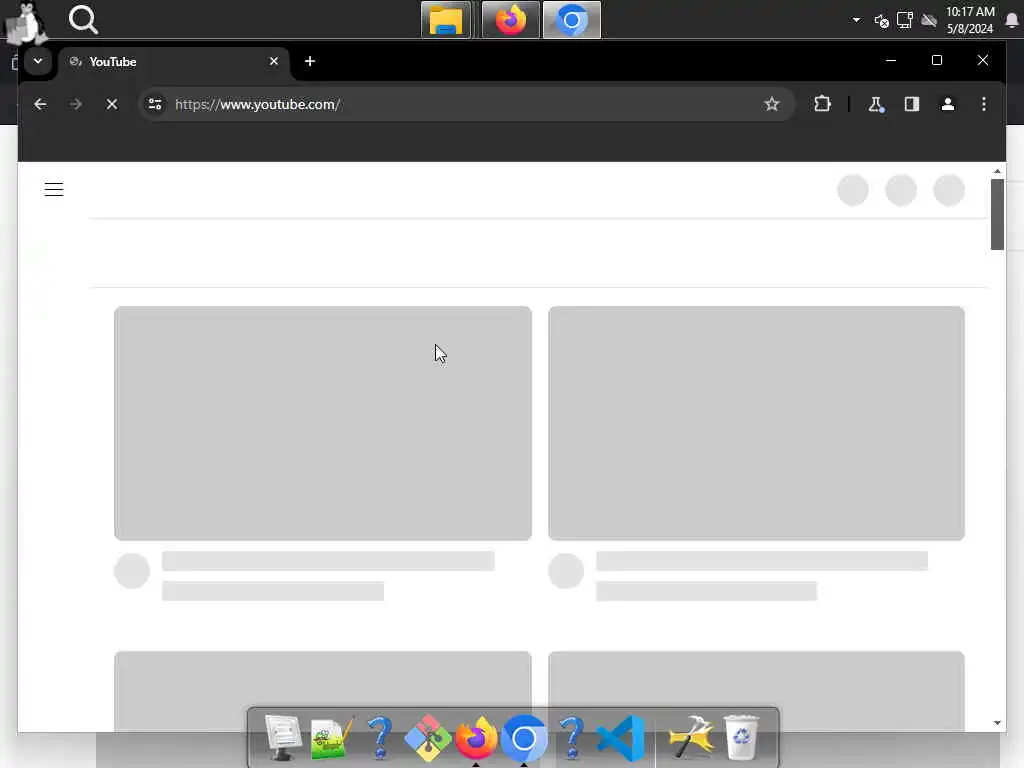Go back to the previous page
Image resolution: width=1024 pixels, height=768 pixels.
pos(40,104)
